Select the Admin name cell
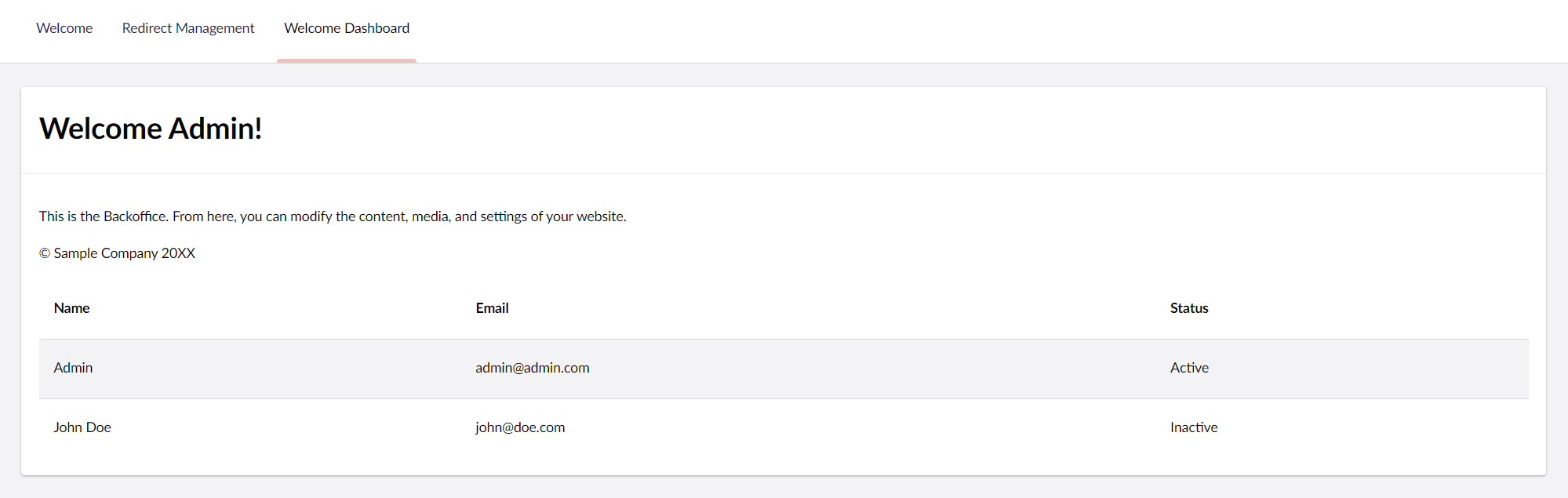This screenshot has height=498, width=1568. point(73,368)
